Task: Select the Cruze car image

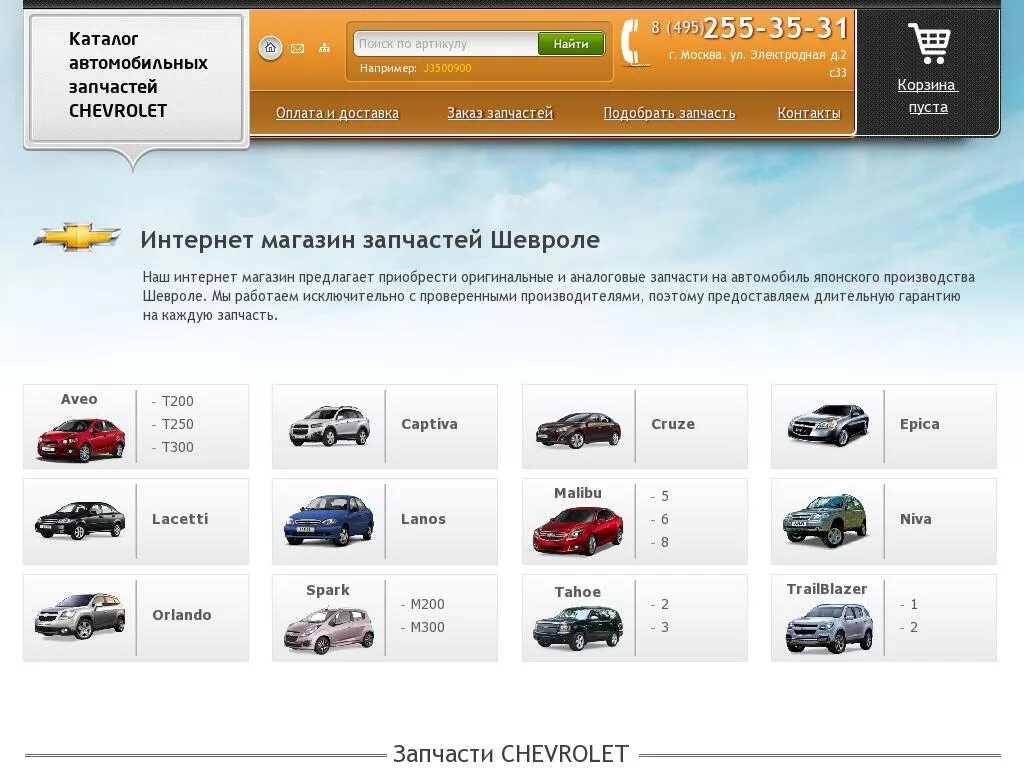Action: (578, 430)
